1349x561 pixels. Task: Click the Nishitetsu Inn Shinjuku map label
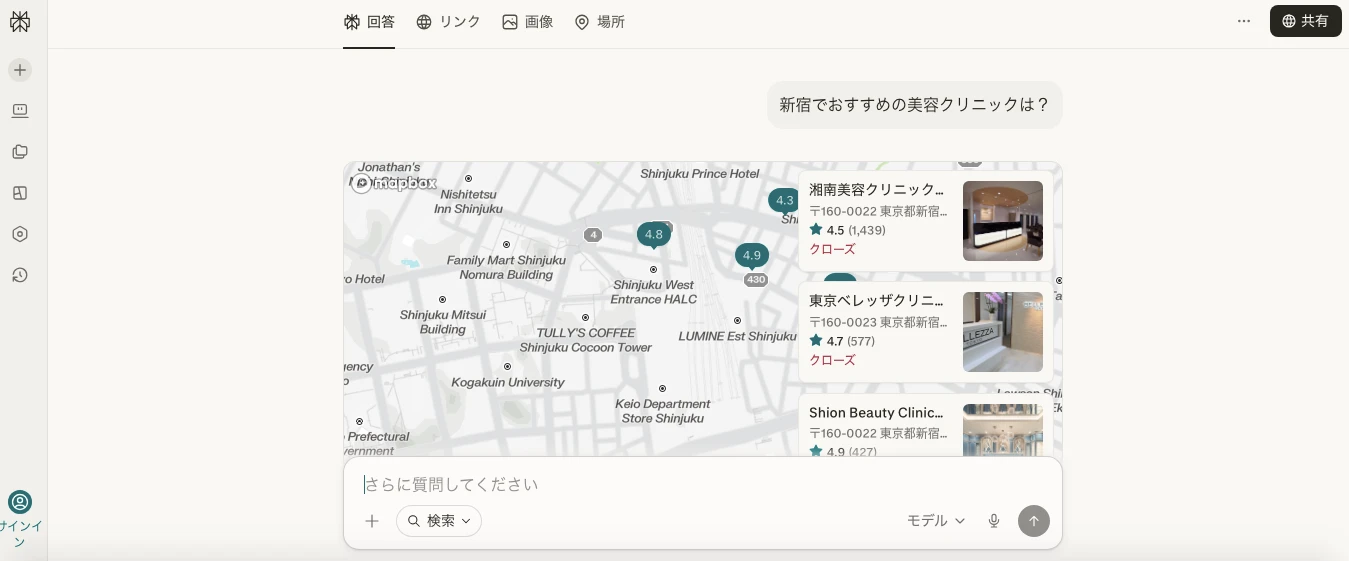click(468, 202)
